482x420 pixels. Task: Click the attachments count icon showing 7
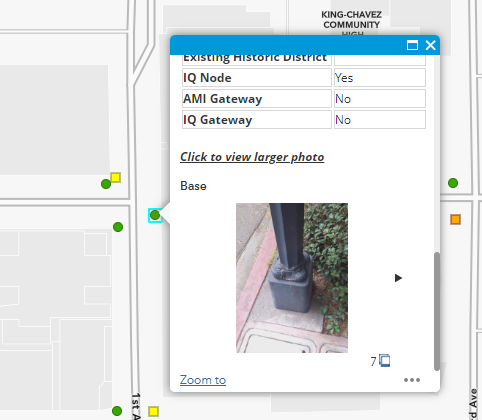[x=385, y=361]
